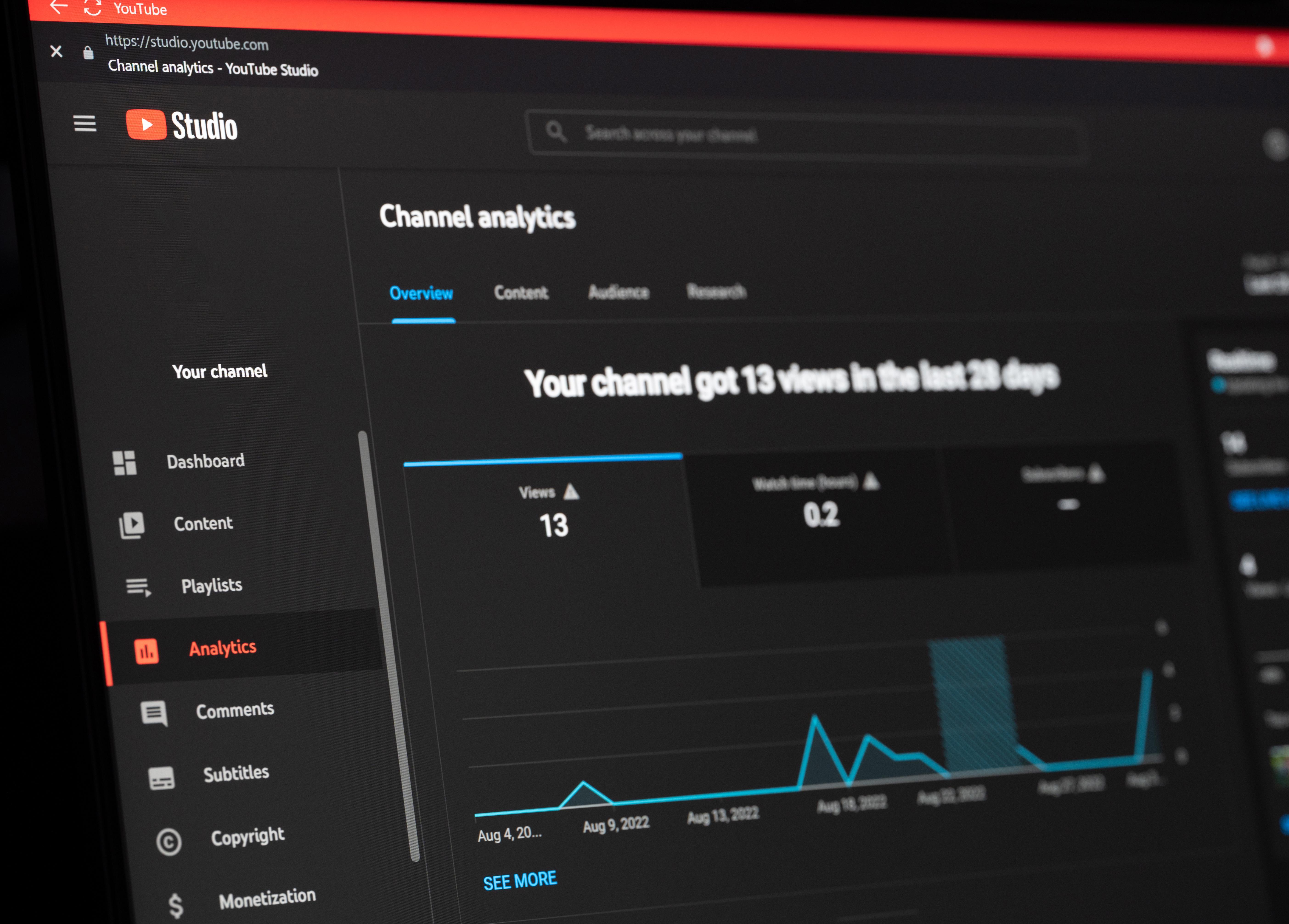The height and width of the screenshot is (924, 1289).
Task: Open the Comments speech bubble icon
Action: [x=154, y=714]
